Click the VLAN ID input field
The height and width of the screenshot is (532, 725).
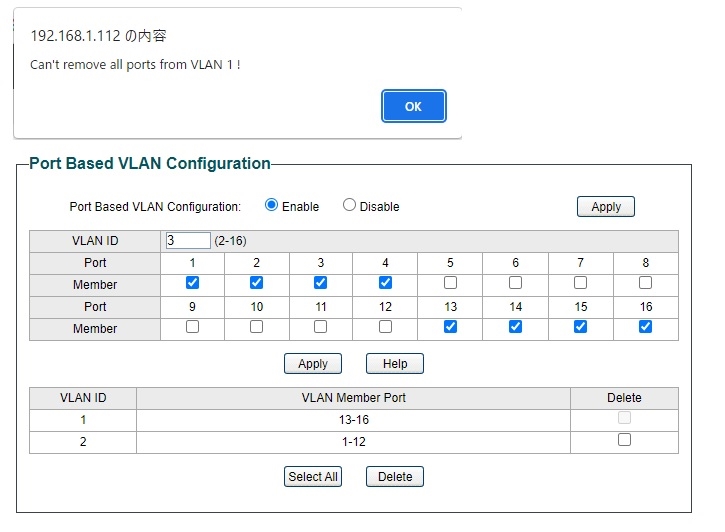click(x=188, y=241)
